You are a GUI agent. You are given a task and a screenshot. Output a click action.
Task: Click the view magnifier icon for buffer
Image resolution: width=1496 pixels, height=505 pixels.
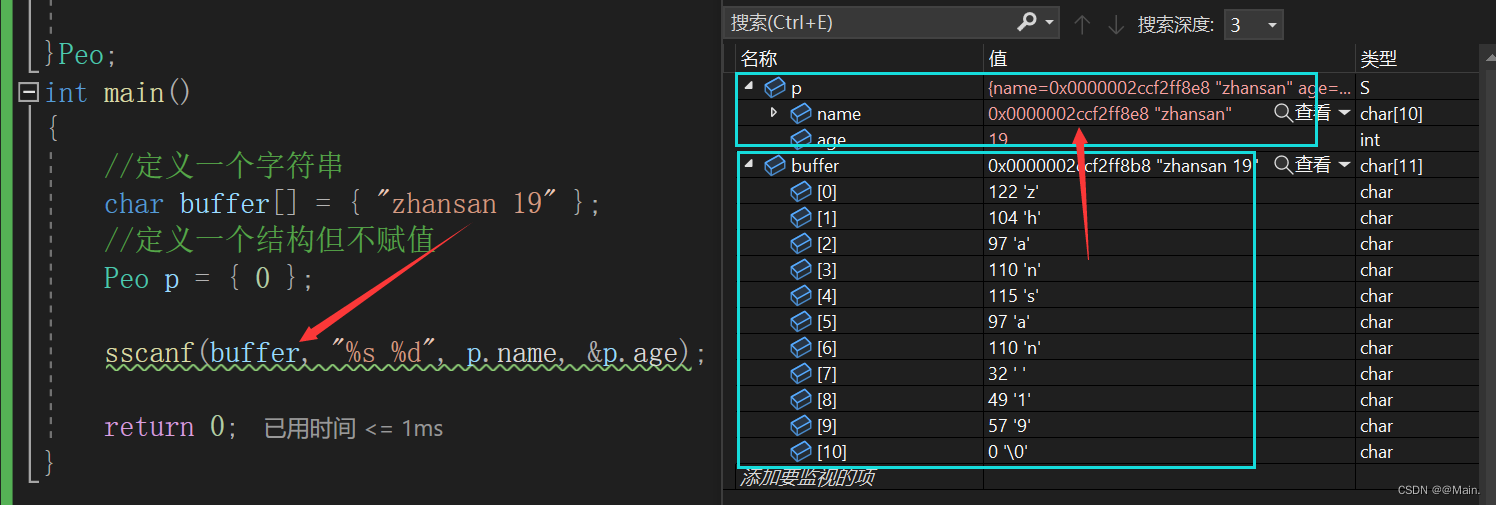coord(1283,165)
